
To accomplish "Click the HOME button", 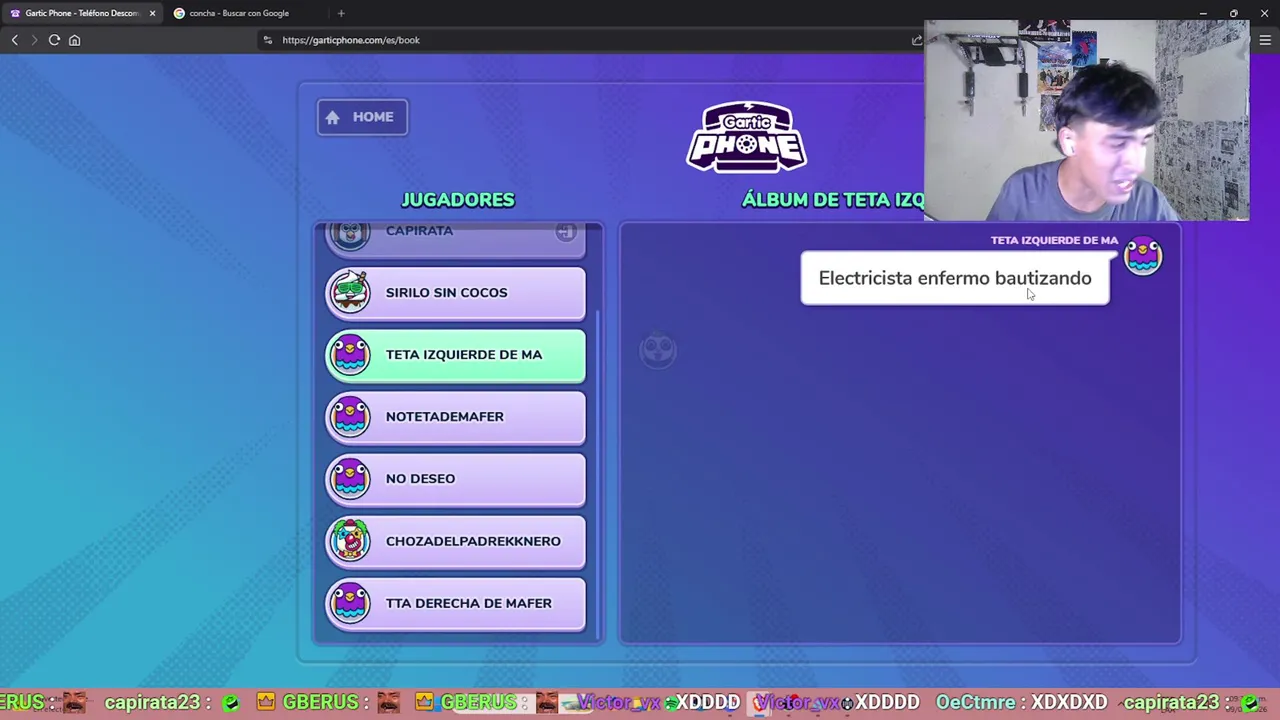I will tap(362, 117).
